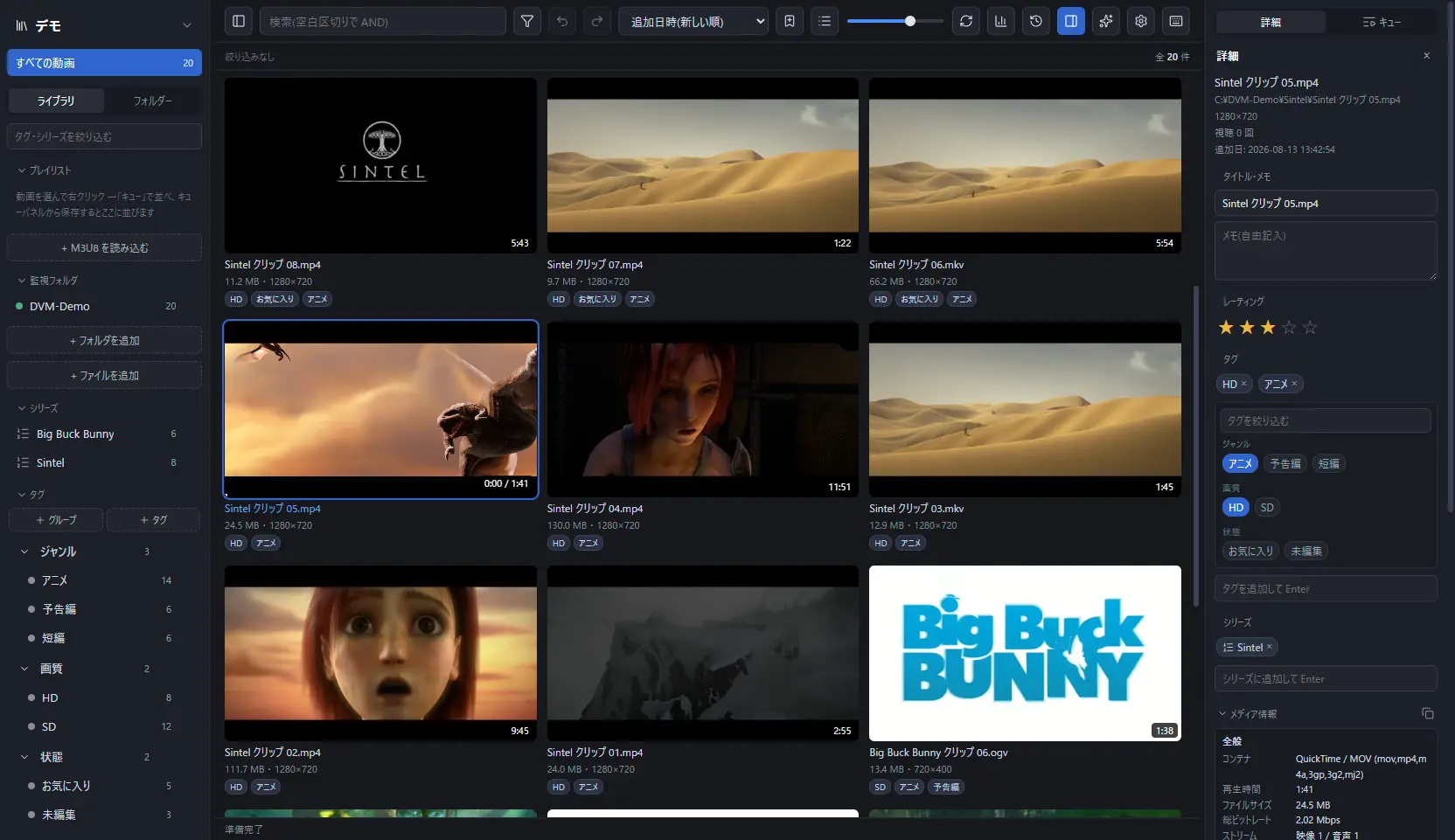Toggle the 予告編 genre chip in detail panel
The height and width of the screenshot is (840, 1455).
[x=1285, y=463]
